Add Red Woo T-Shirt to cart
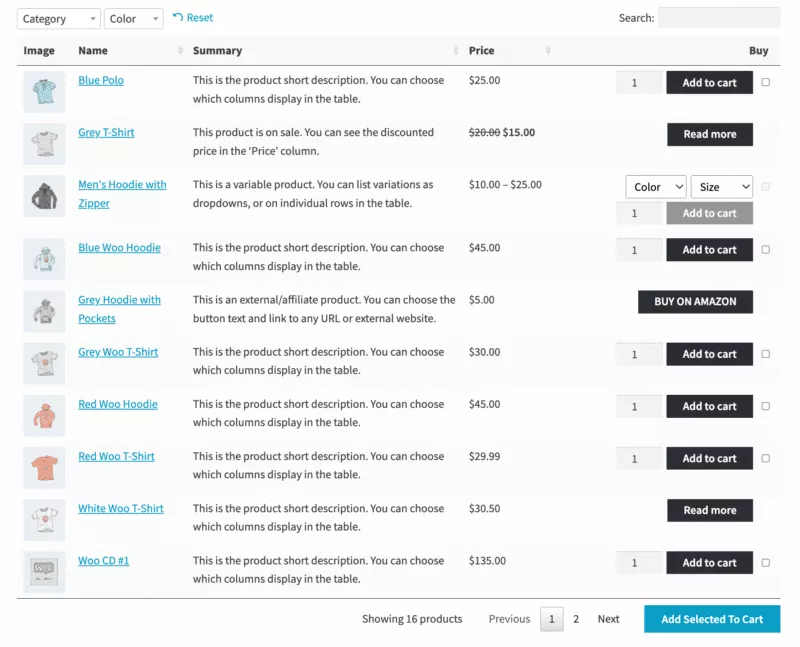Viewport: 800px width, 647px height. (710, 458)
